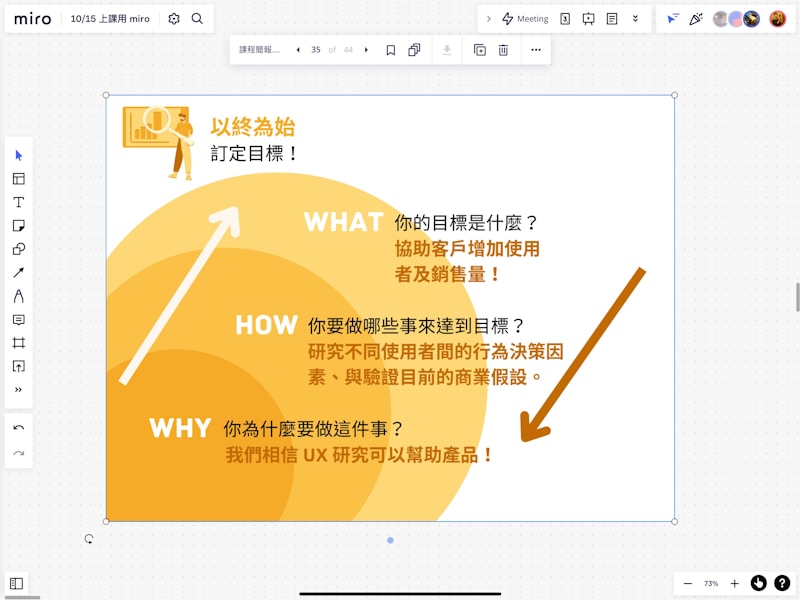Open the Templates tool
The width and height of the screenshot is (800, 600).
coord(18,179)
